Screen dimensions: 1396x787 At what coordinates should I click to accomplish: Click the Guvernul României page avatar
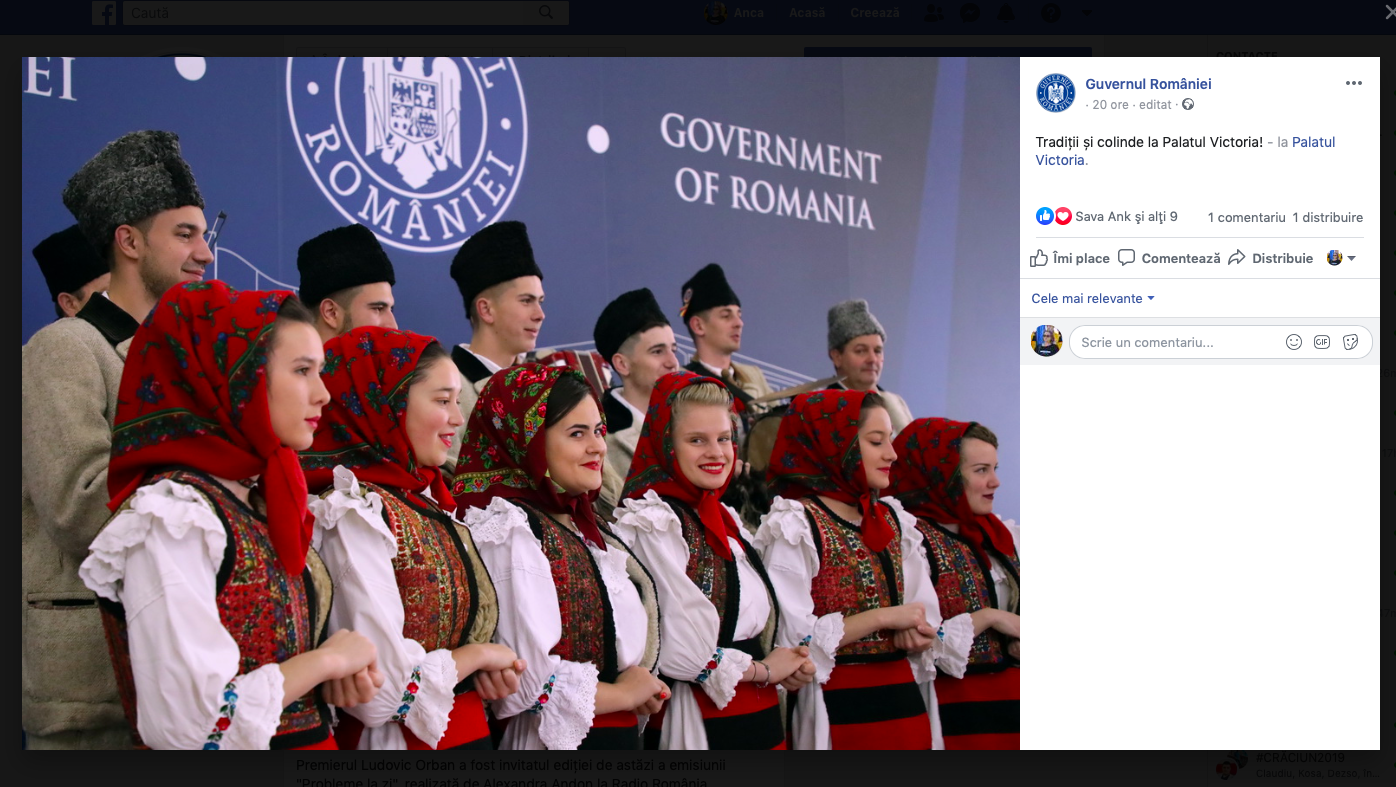click(x=1055, y=93)
